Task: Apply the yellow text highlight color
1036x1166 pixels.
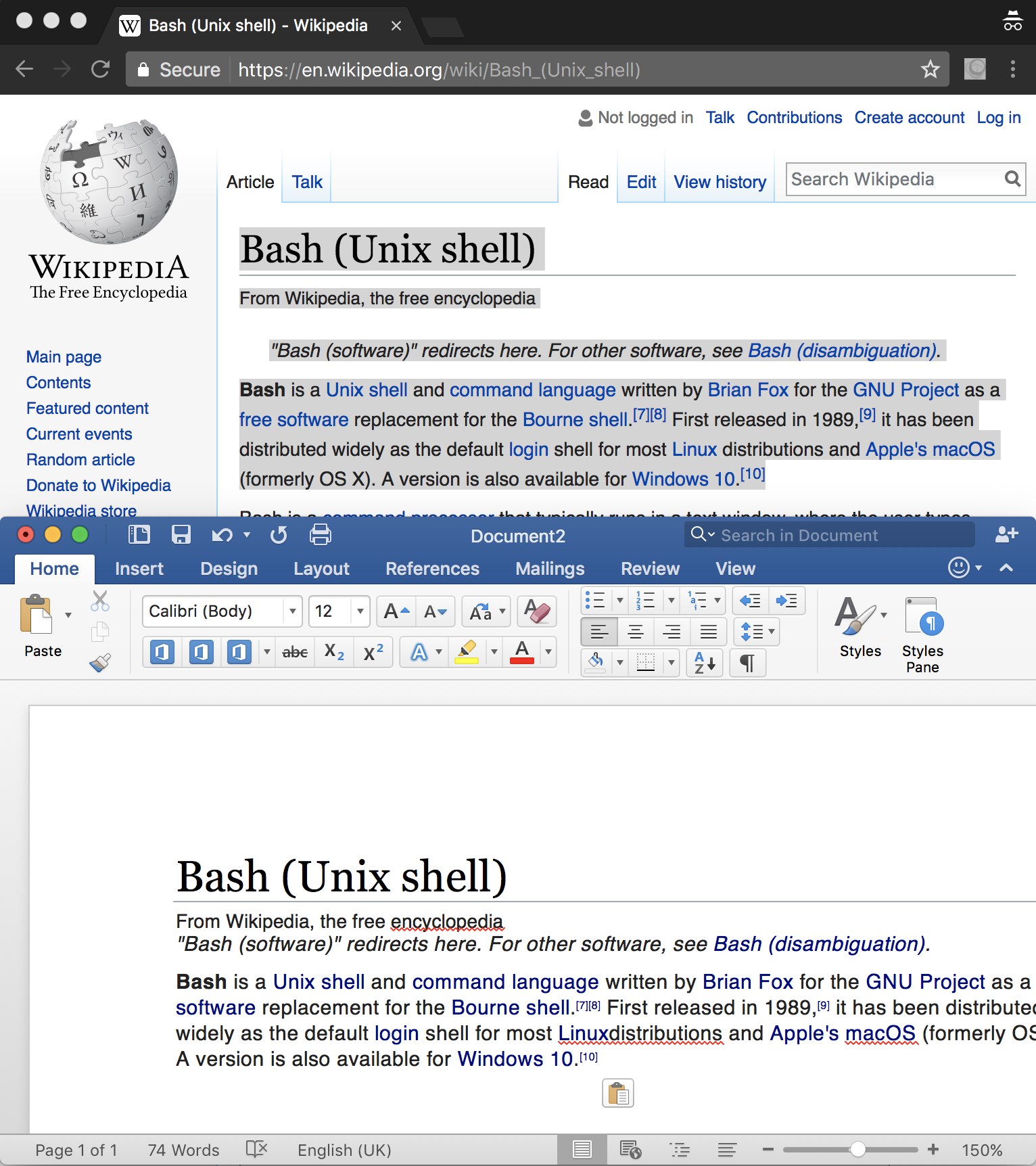Action: point(467,652)
